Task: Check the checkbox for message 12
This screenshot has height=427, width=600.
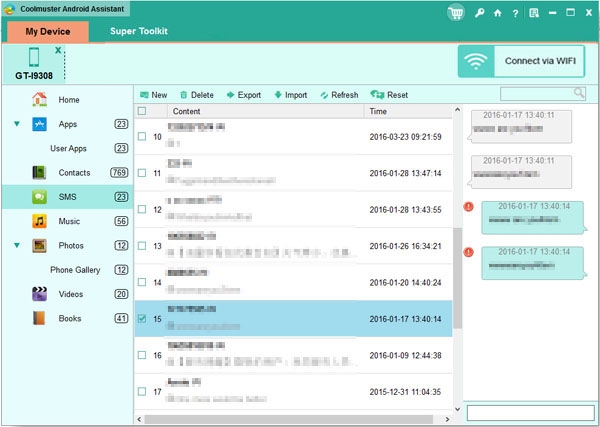Action: (142, 209)
